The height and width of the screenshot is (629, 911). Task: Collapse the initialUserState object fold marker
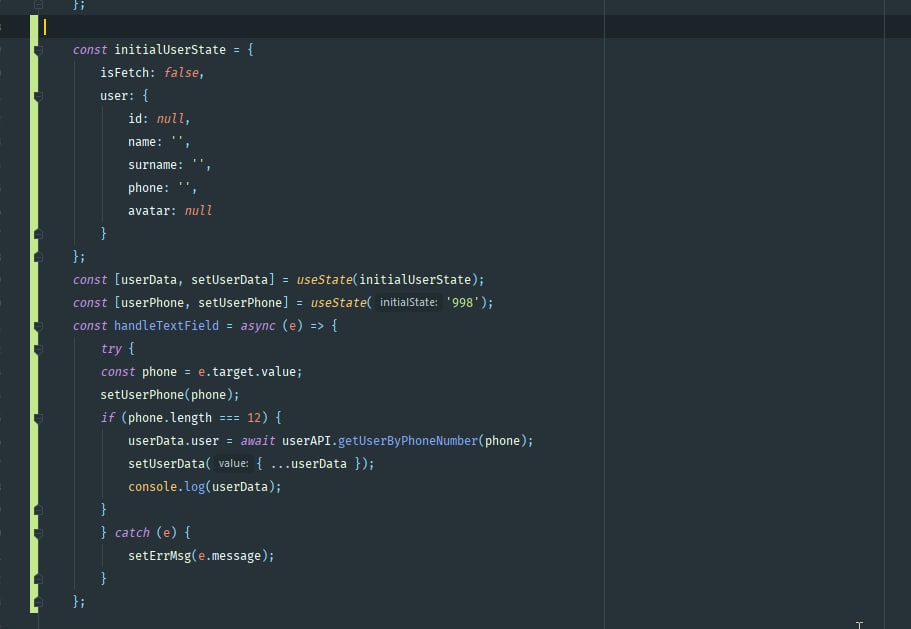[x=38, y=51]
